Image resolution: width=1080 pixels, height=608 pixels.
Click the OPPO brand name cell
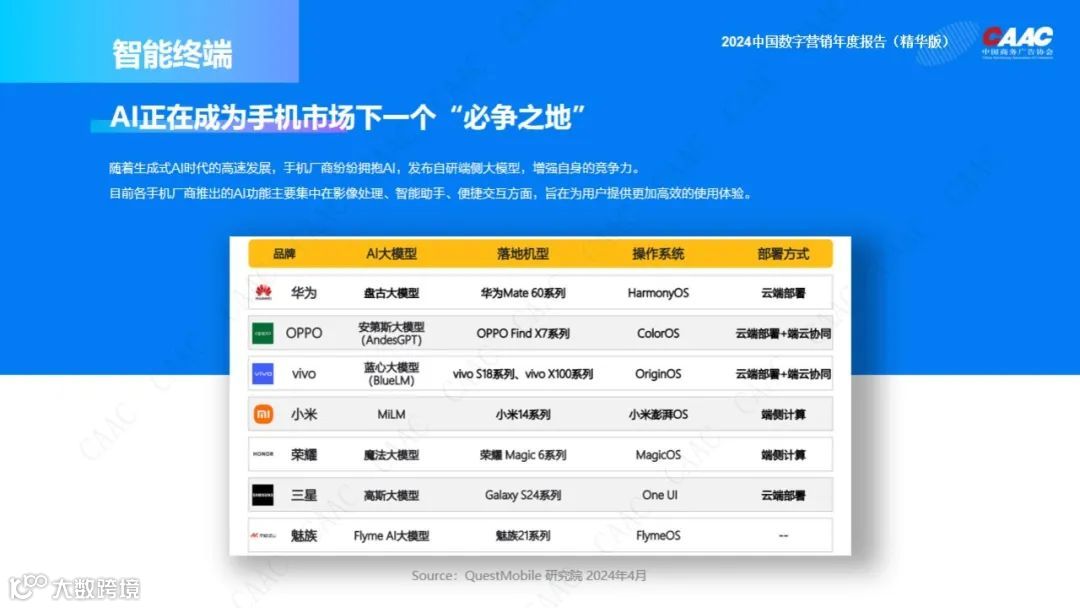304,333
